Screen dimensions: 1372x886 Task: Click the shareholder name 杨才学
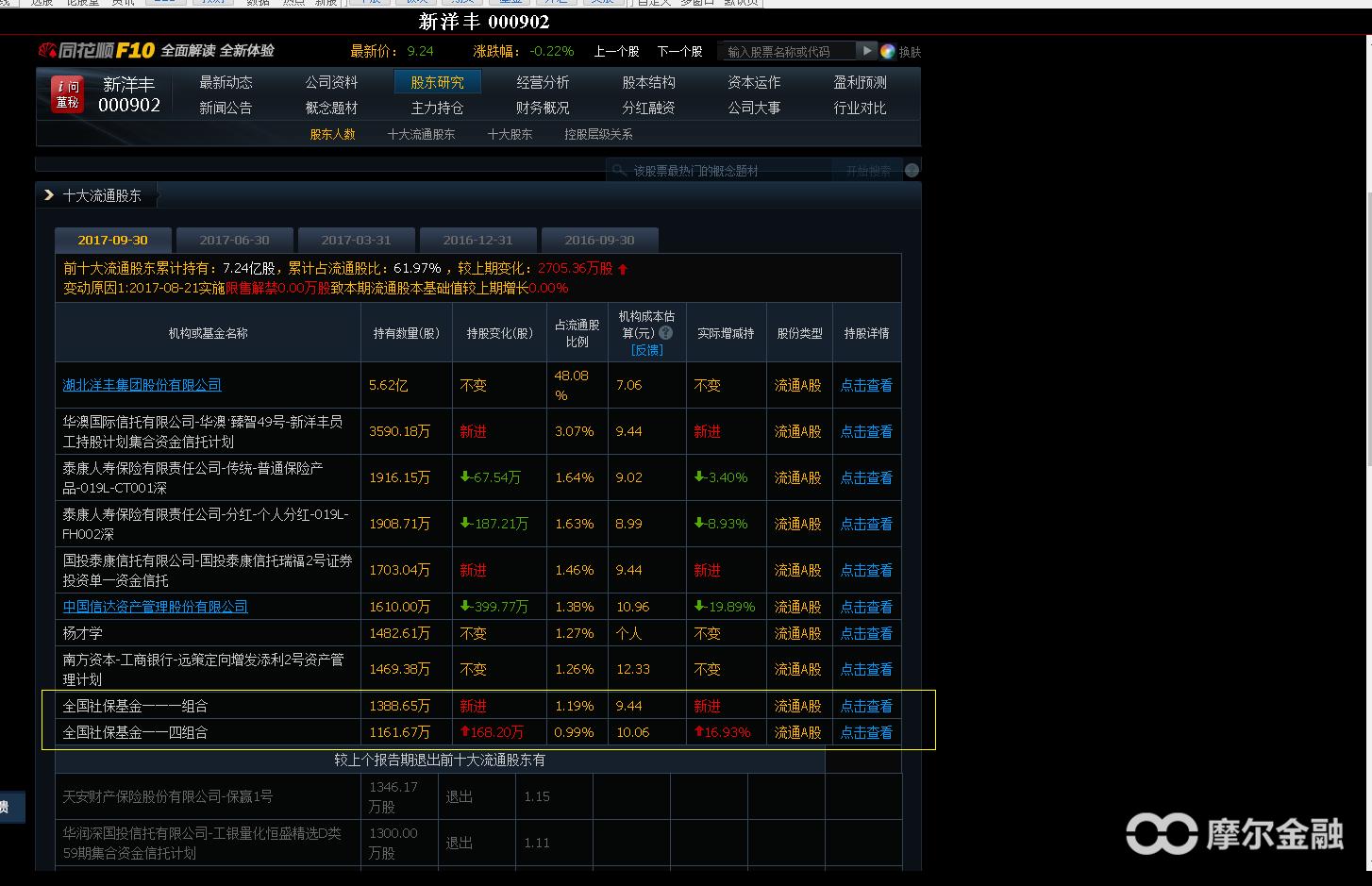[x=82, y=633]
